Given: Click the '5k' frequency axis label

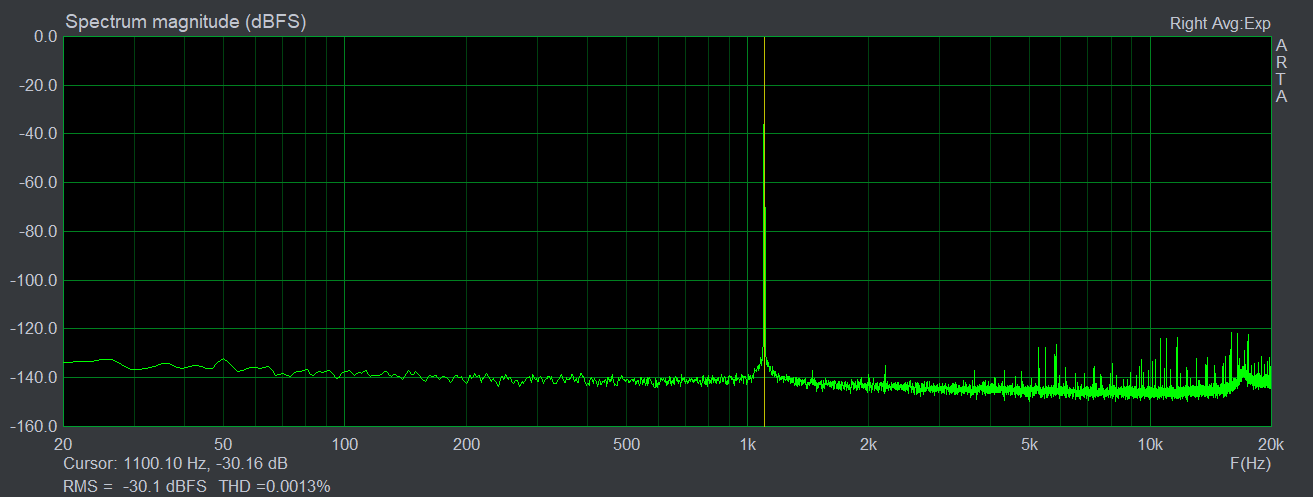Looking at the screenshot, I should point(1029,444).
